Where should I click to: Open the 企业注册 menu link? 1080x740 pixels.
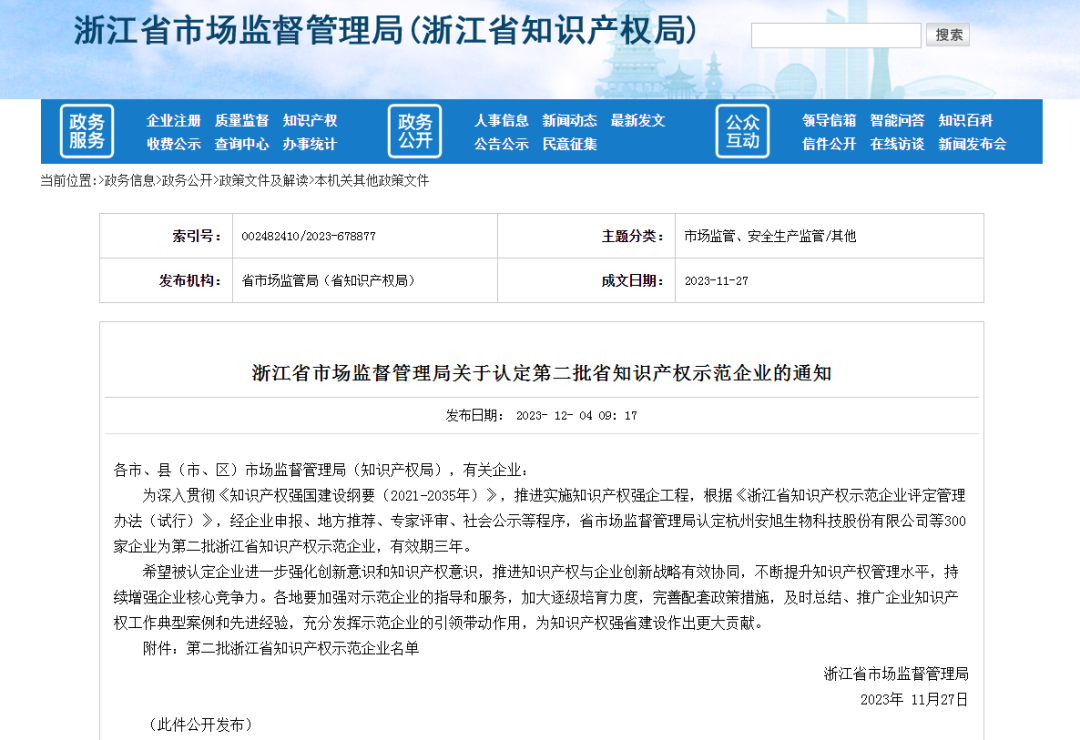174,121
